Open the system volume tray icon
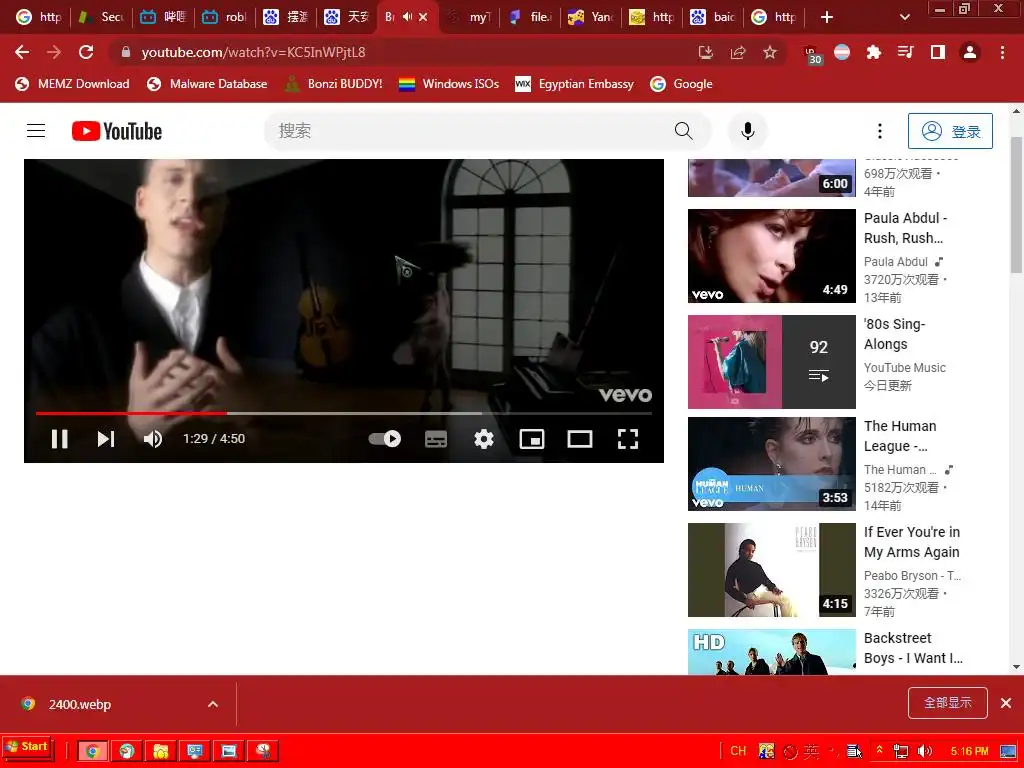 pos(924,751)
